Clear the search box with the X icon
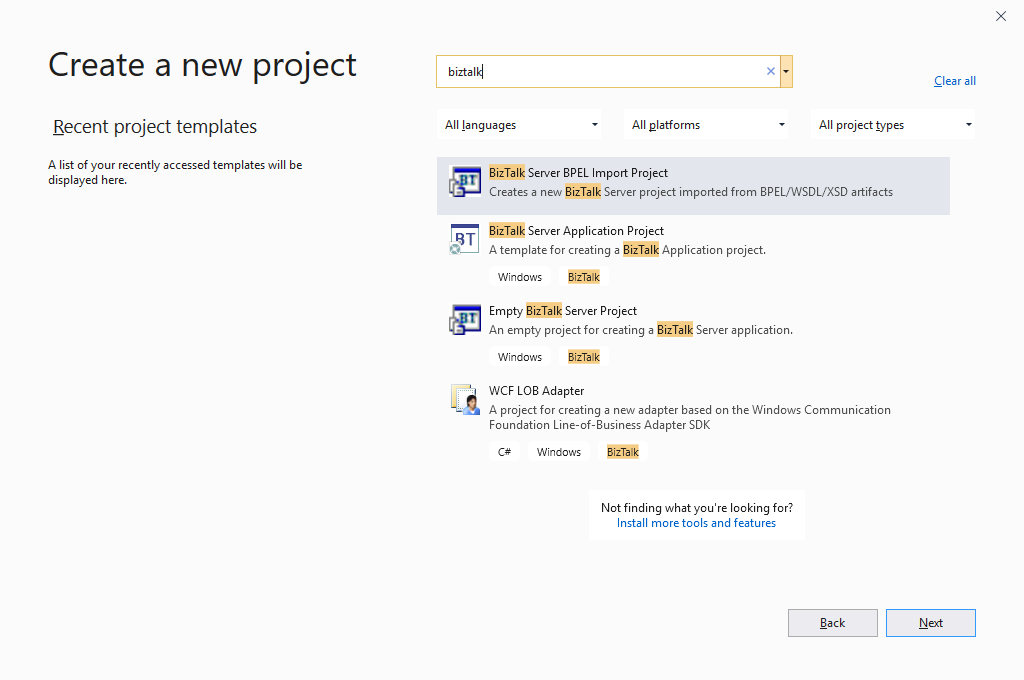Screen dimensions: 1024x680 point(770,71)
